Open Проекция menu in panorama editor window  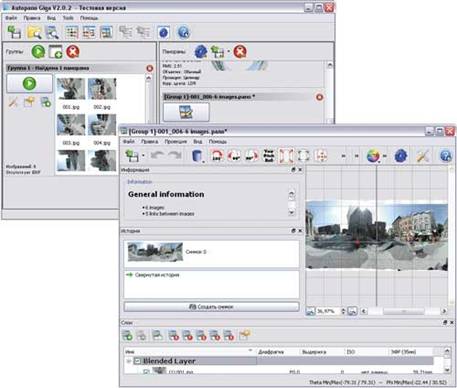pyautogui.click(x=176, y=142)
